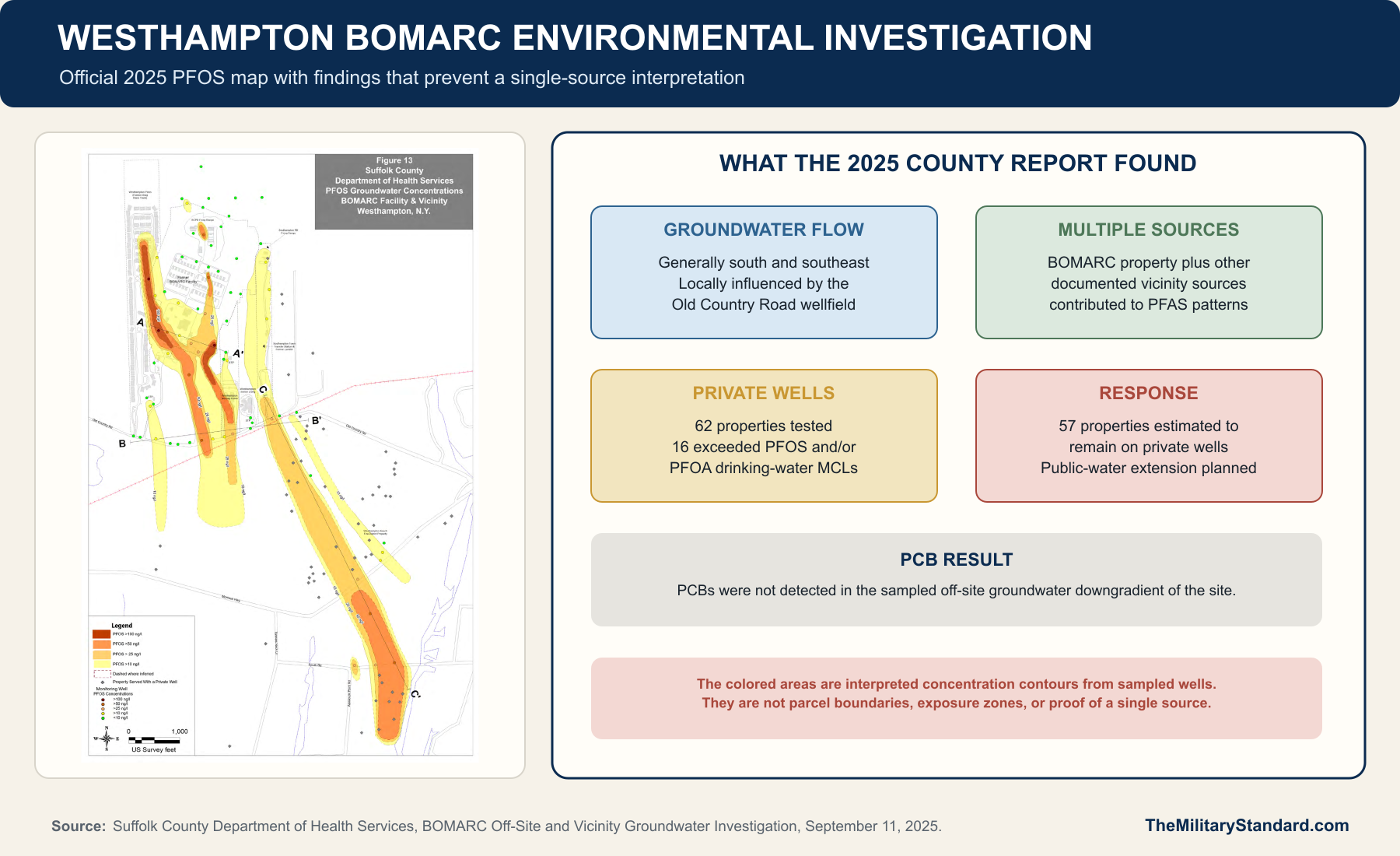Click '57 properties estimated to' line

point(1149,426)
